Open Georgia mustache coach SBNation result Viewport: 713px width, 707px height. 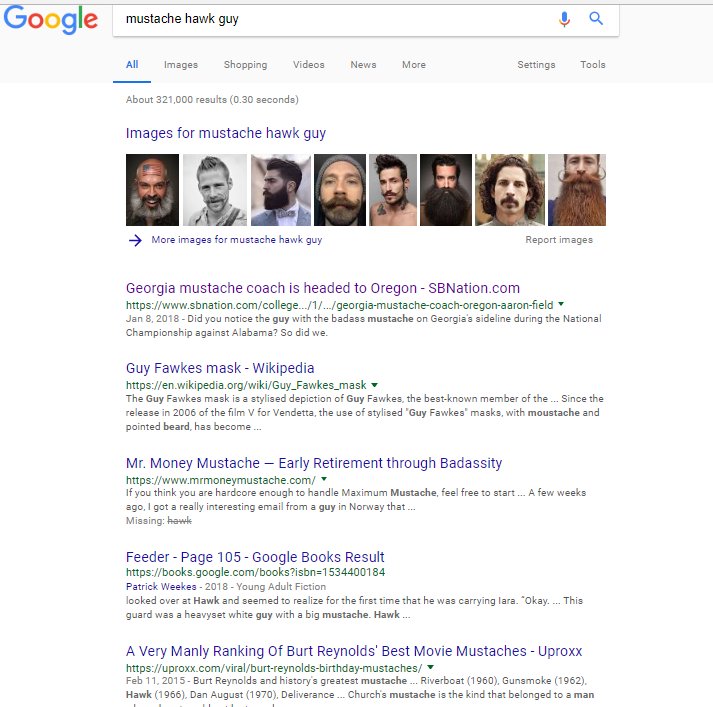pos(323,288)
